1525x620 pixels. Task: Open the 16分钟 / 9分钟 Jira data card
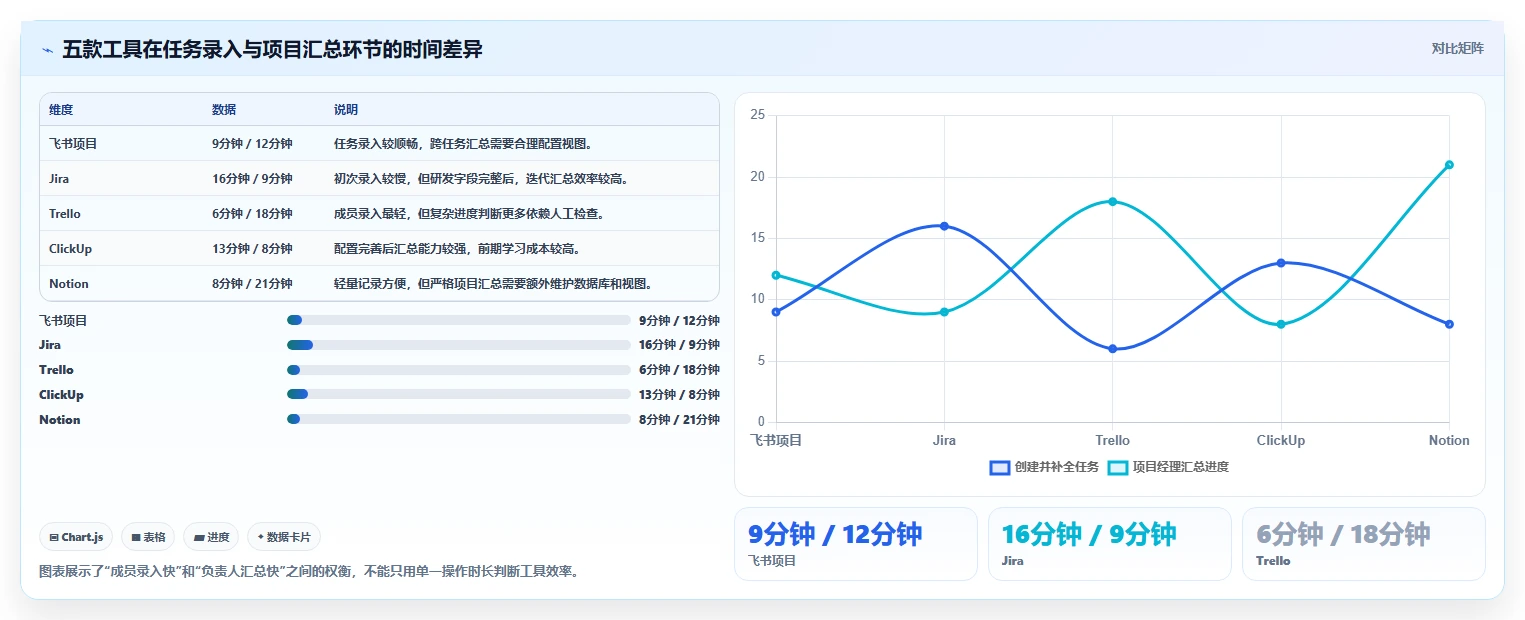(x=1110, y=544)
